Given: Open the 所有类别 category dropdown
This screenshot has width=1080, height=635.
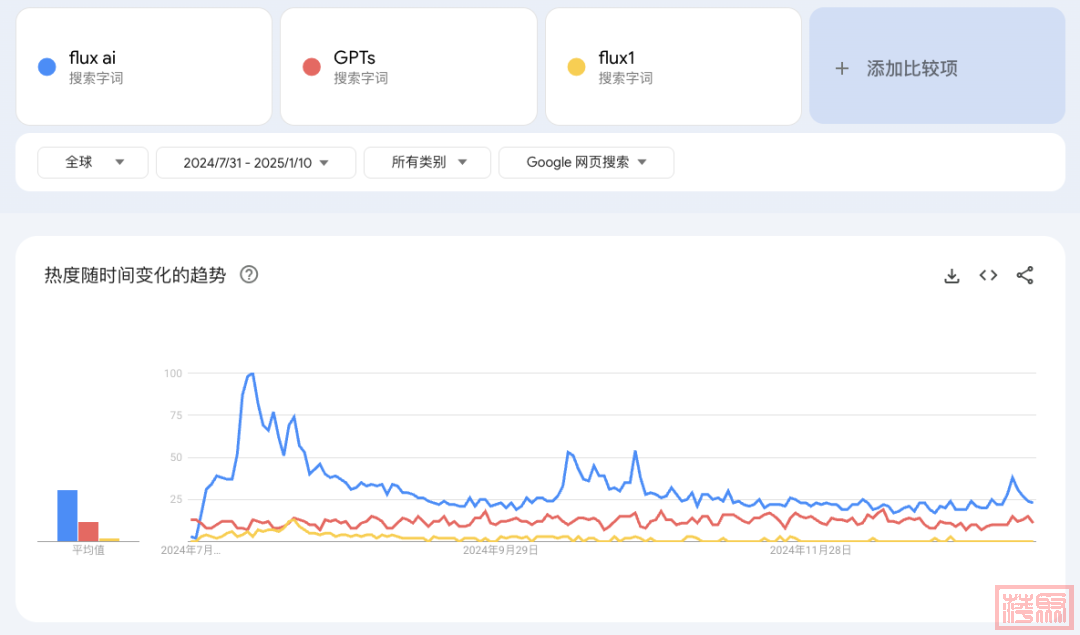Looking at the screenshot, I should coord(427,162).
